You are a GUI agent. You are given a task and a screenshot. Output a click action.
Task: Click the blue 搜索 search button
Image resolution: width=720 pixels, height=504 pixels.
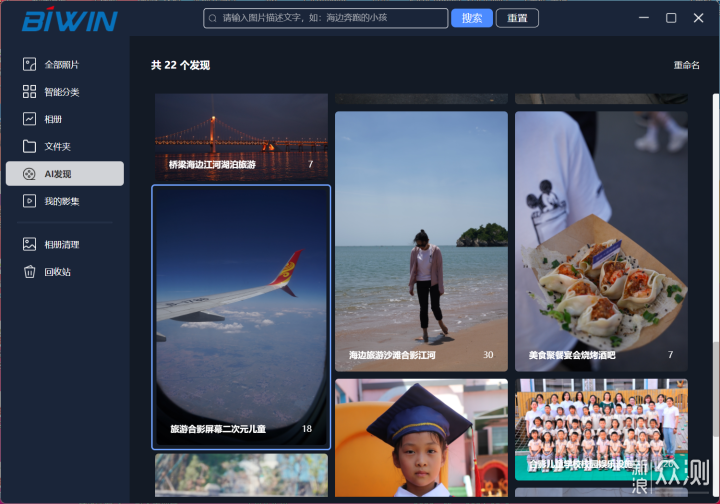[472, 18]
